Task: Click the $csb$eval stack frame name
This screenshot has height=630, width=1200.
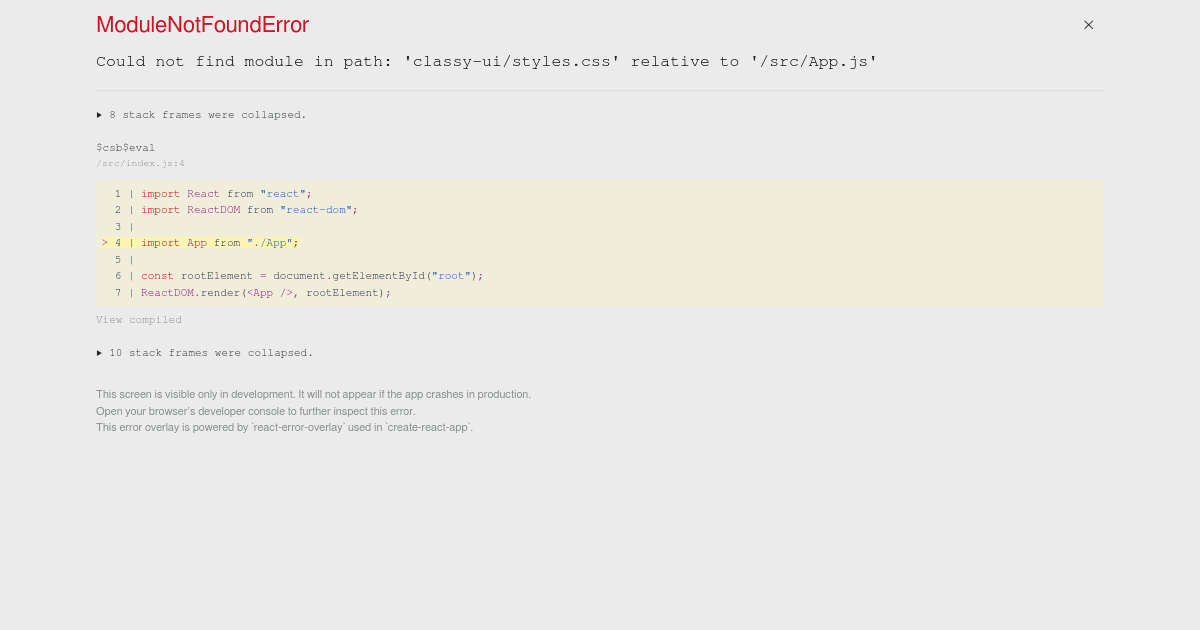Action: pos(125,147)
